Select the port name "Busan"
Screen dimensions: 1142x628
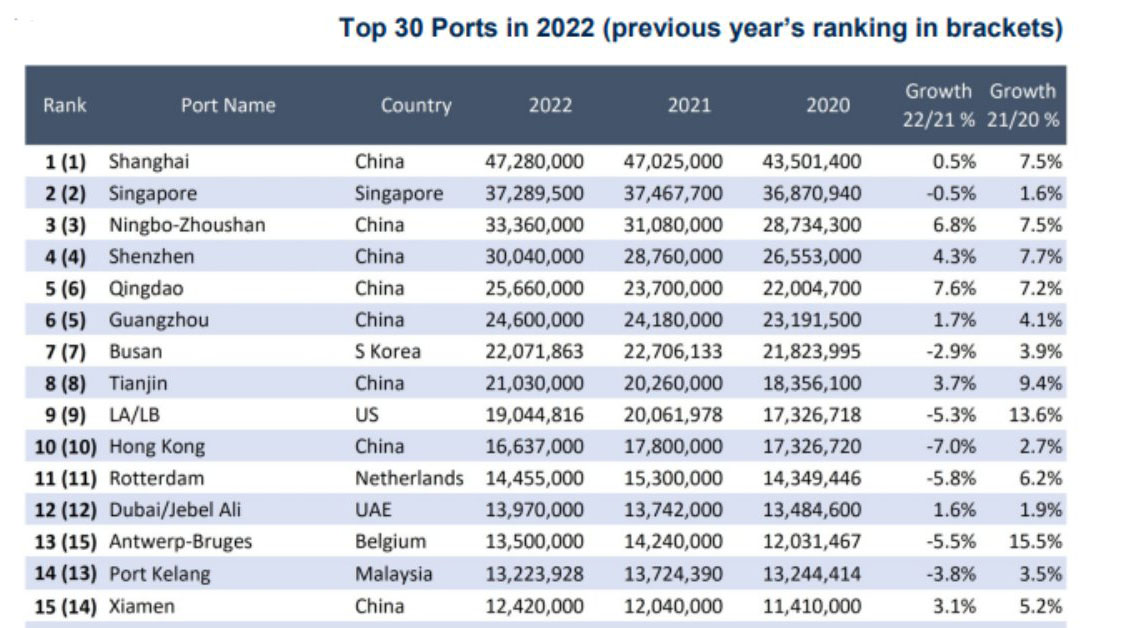click(x=135, y=352)
